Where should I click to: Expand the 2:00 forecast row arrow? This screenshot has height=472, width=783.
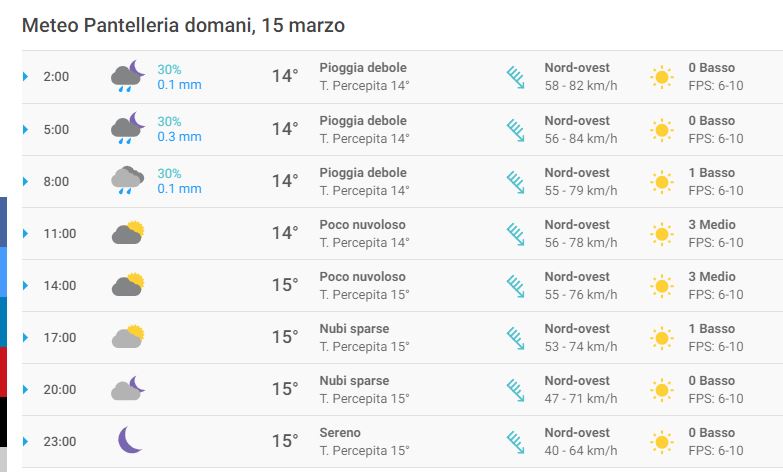point(25,76)
